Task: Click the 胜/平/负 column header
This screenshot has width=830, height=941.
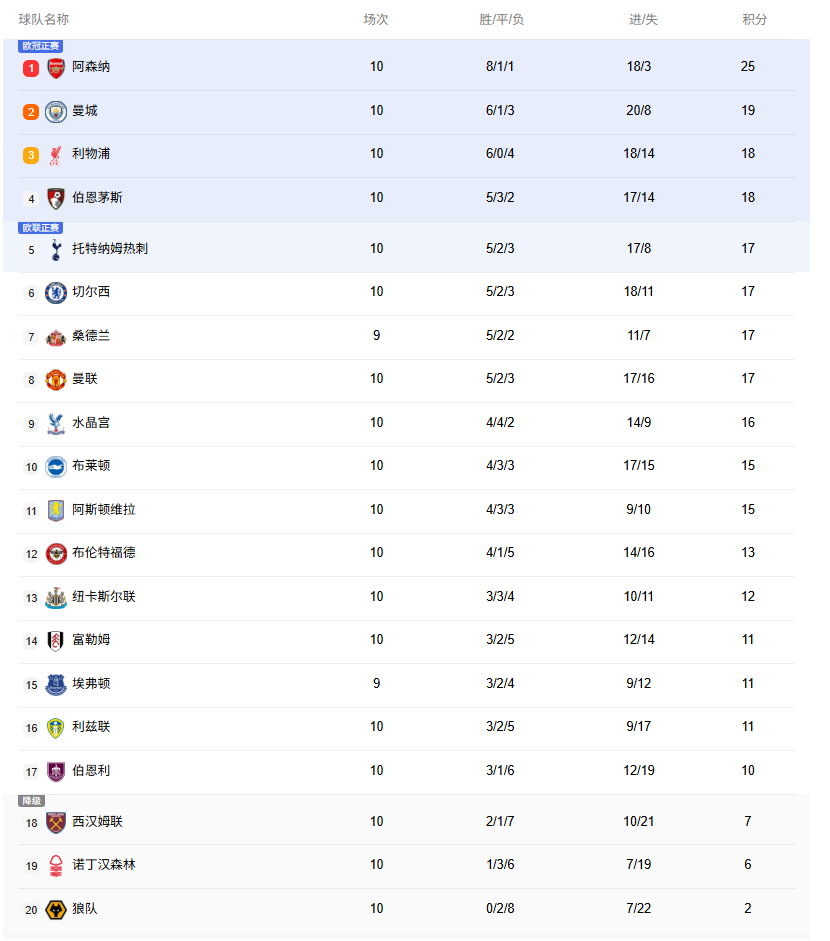Action: coord(501,20)
